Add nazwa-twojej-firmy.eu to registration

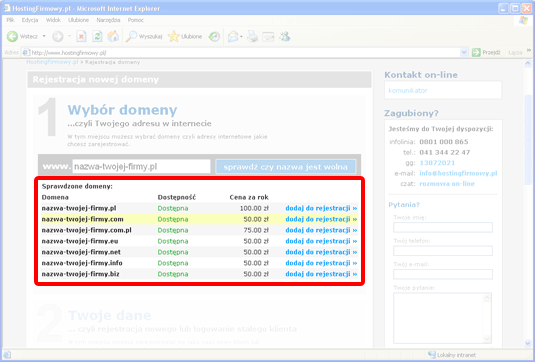321,241
